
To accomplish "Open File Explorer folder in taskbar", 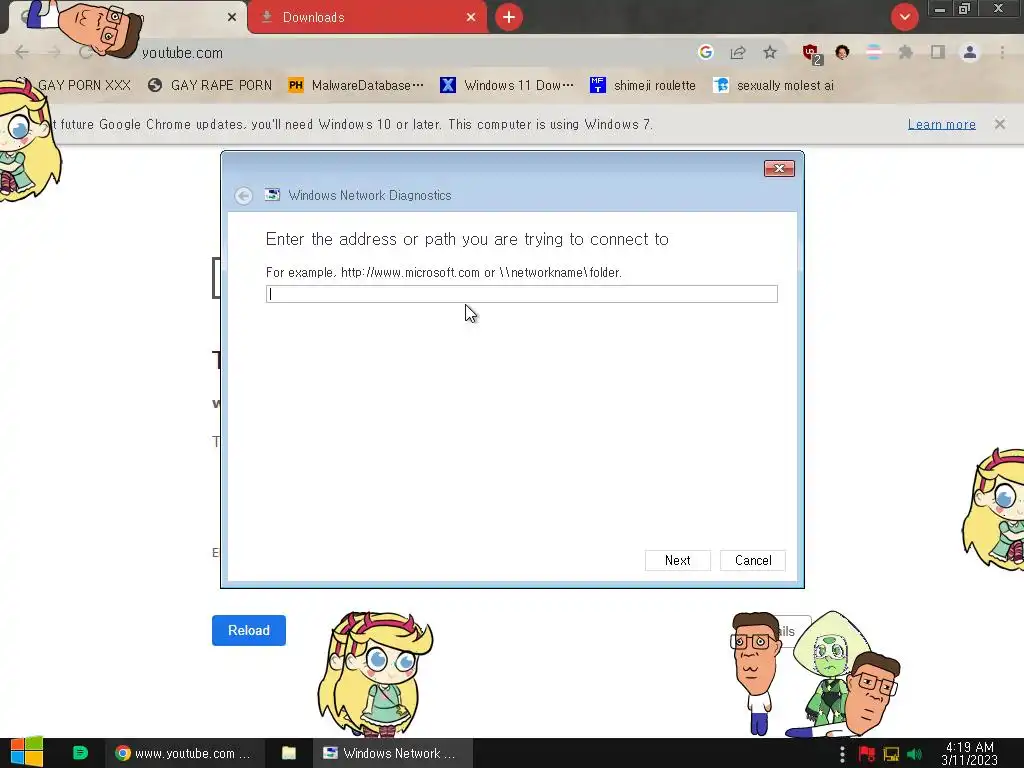I will (289, 754).
